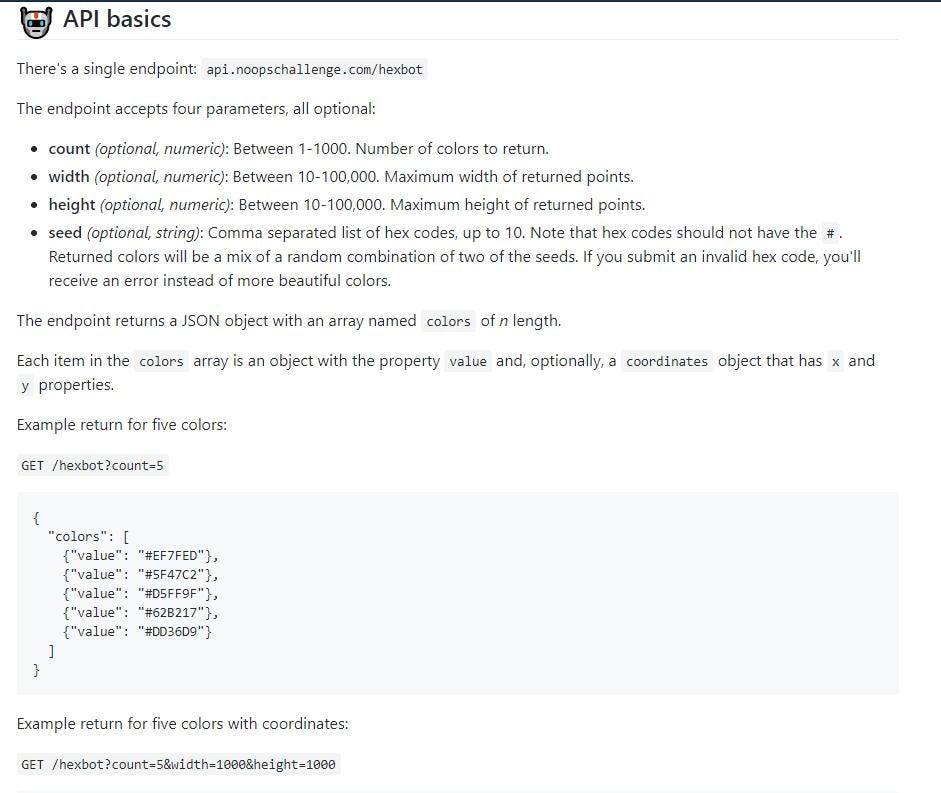941x793 pixels.
Task: Click the inline x property code
Action: click(x=835, y=361)
